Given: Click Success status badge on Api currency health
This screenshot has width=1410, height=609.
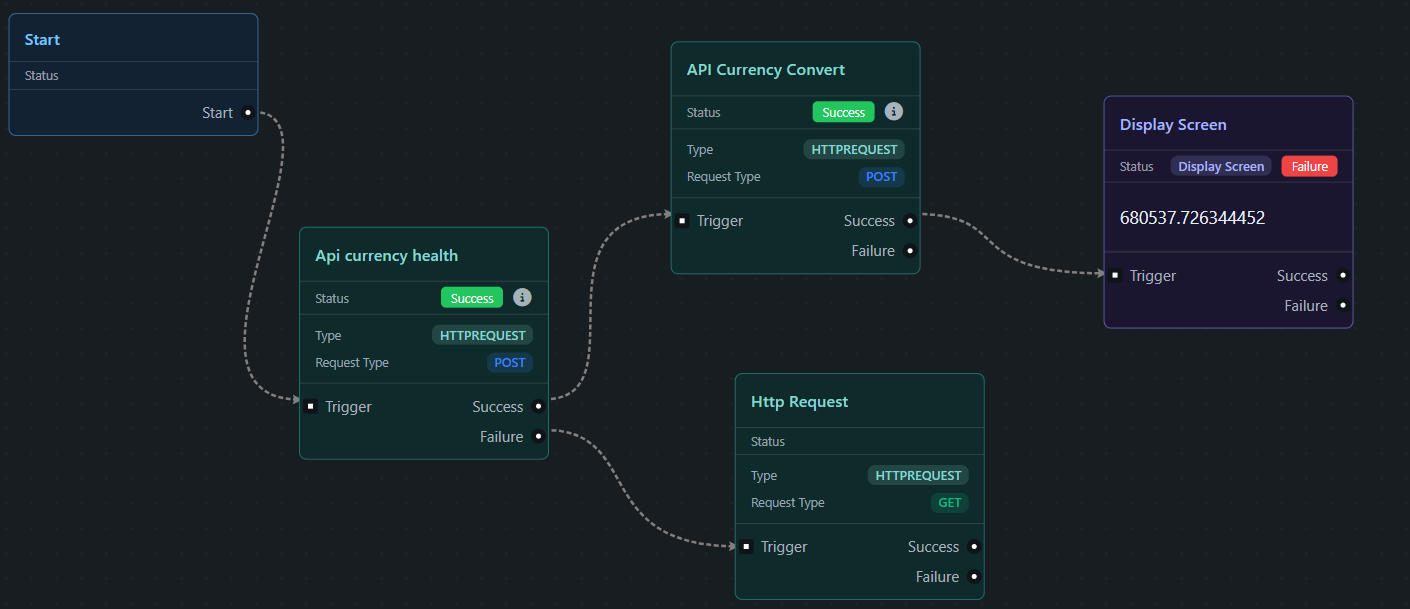Looking at the screenshot, I should 472,298.
